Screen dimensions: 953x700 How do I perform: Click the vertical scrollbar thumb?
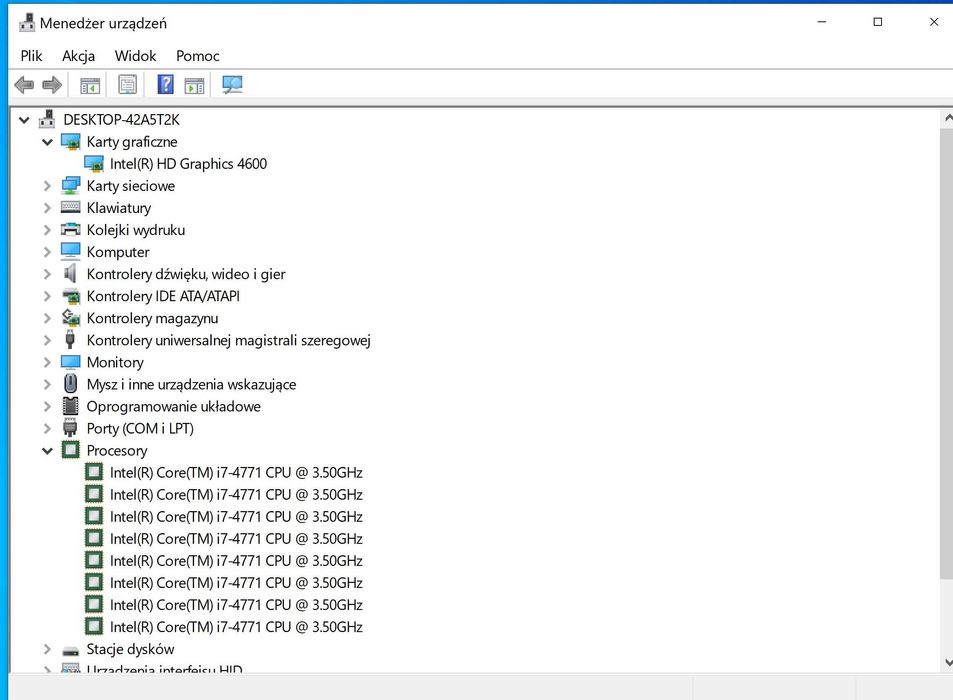point(946,352)
